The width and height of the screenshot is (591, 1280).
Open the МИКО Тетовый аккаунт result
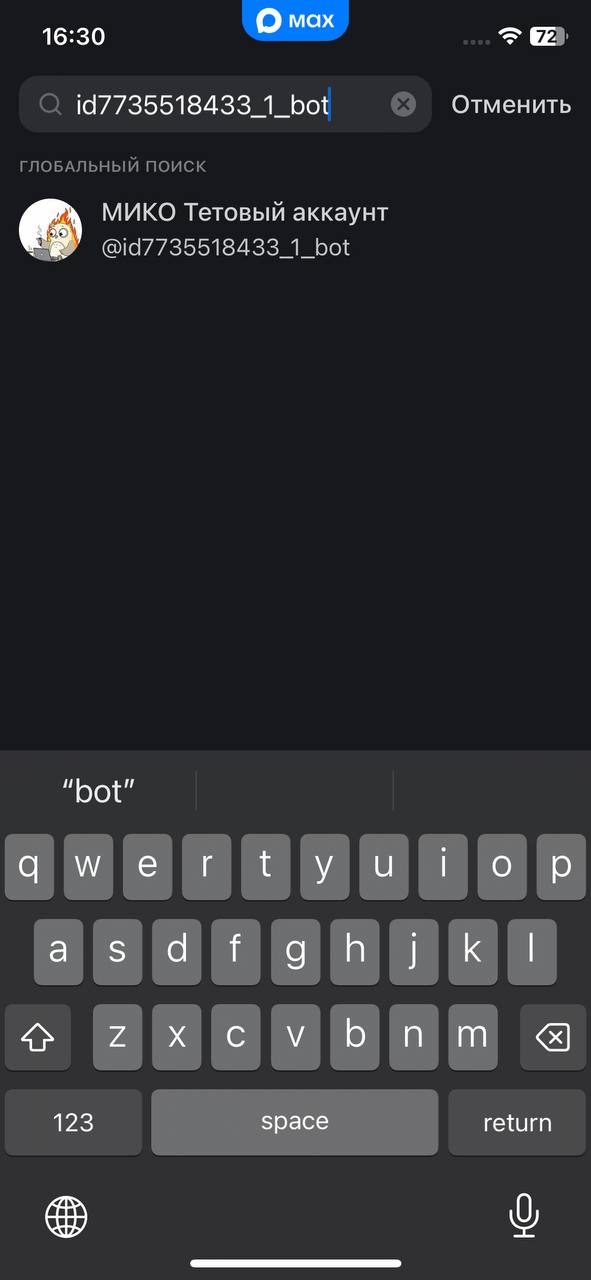(x=295, y=230)
